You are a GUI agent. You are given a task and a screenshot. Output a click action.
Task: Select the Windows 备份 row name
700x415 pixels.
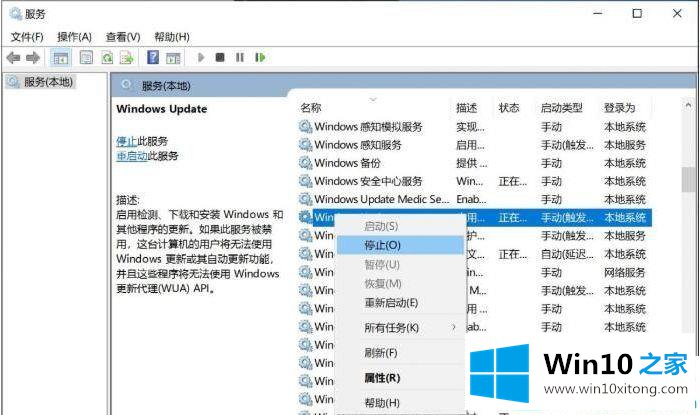(x=347, y=163)
